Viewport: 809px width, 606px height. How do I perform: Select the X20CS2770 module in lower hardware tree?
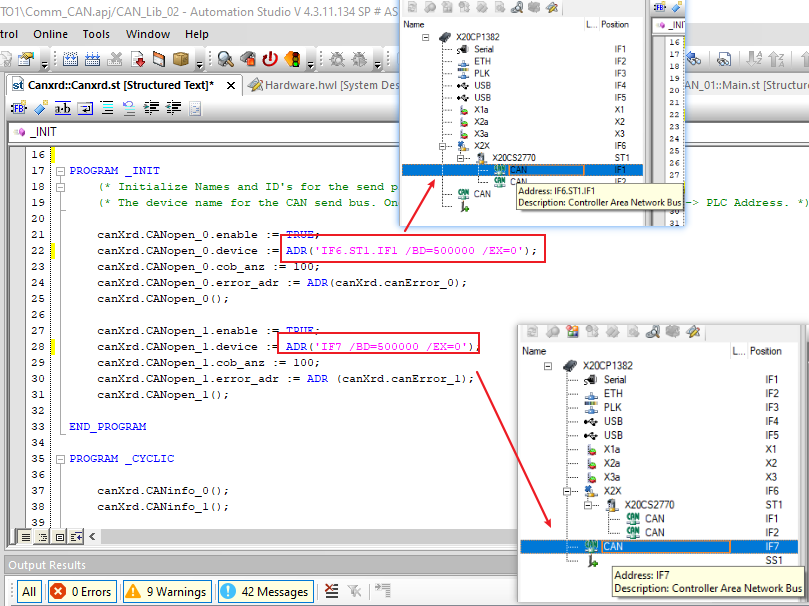(649, 505)
